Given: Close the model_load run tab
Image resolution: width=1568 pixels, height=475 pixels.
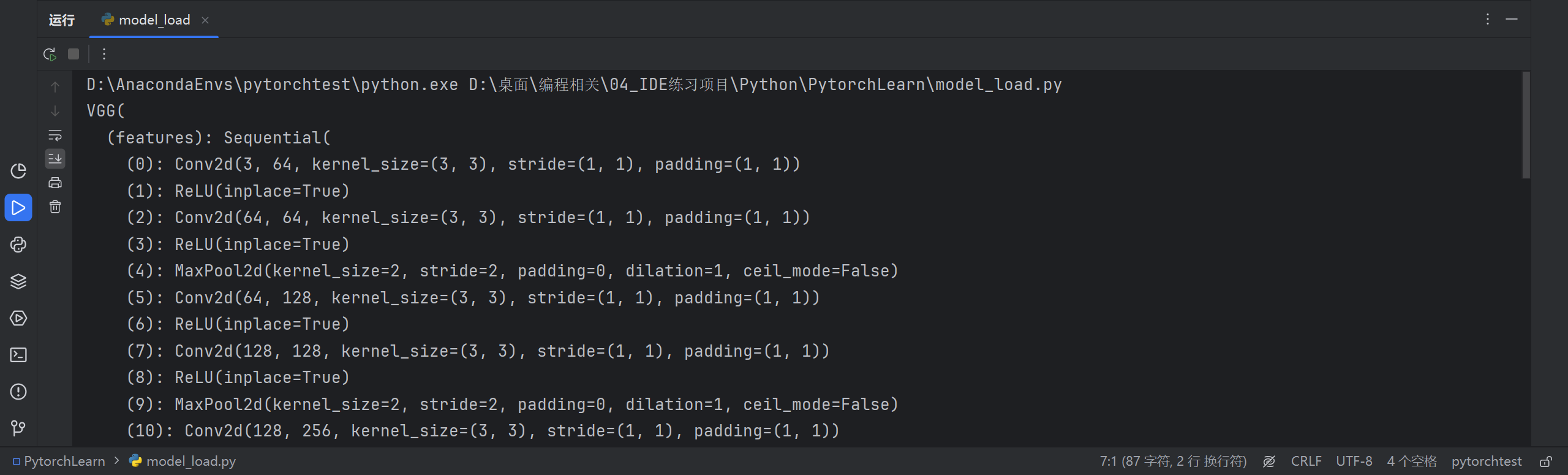Looking at the screenshot, I should click(x=205, y=20).
